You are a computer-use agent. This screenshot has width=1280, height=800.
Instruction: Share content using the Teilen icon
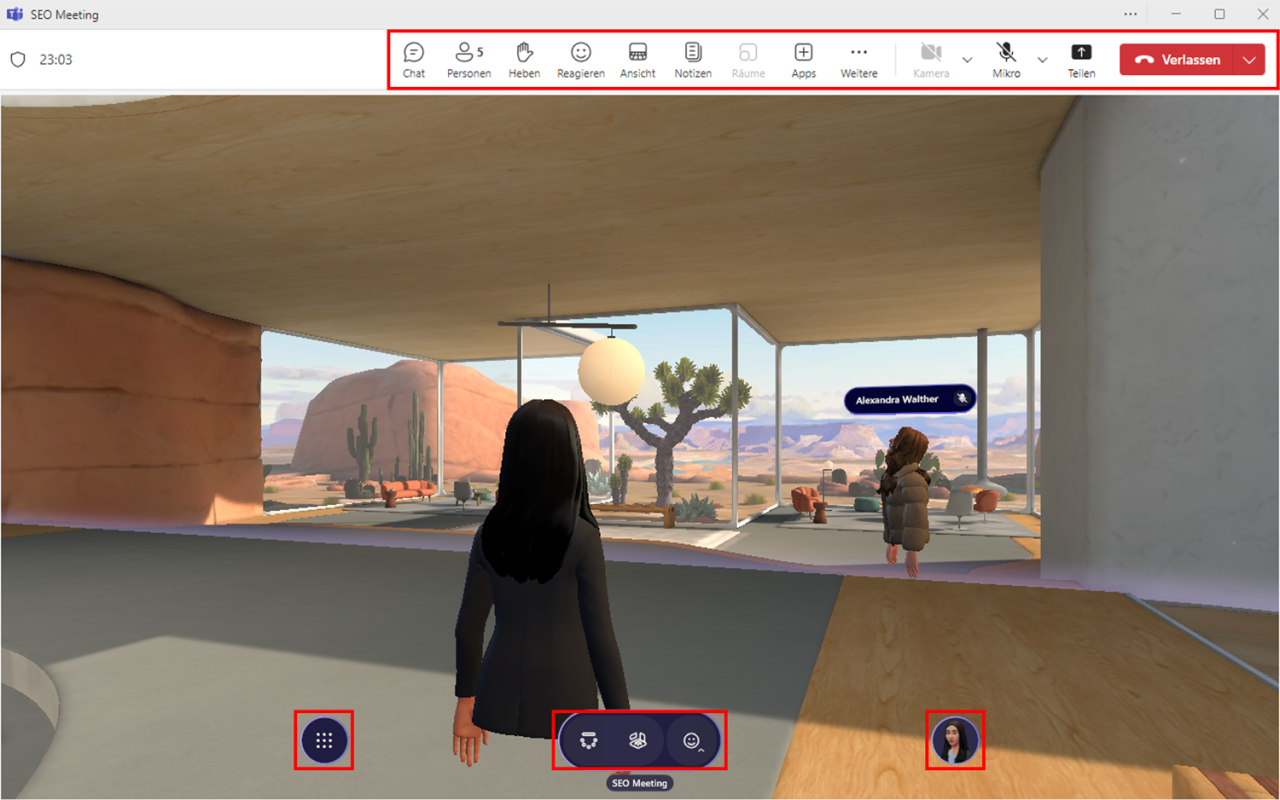pos(1081,58)
